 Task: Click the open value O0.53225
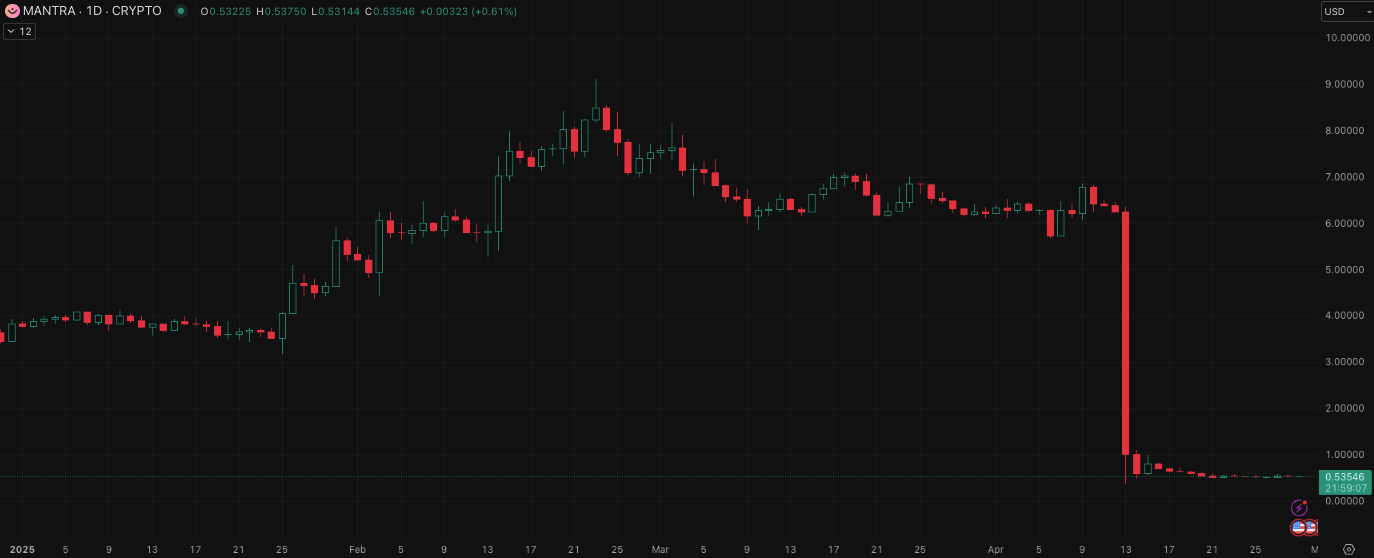coord(226,11)
